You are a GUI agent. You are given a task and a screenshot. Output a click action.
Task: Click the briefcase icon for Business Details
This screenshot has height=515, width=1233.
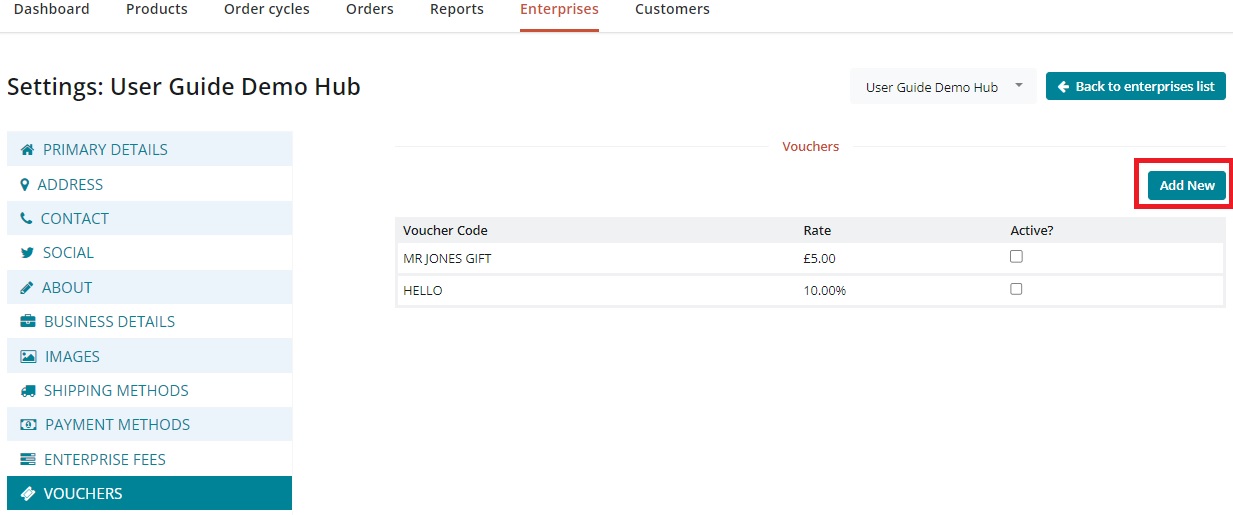[x=28, y=322]
